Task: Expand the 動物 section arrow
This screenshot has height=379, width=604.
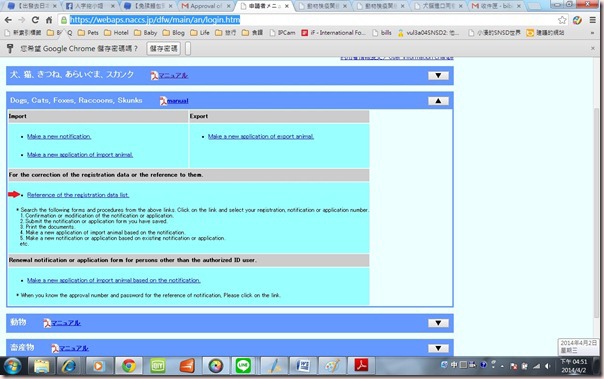Action: pos(438,323)
